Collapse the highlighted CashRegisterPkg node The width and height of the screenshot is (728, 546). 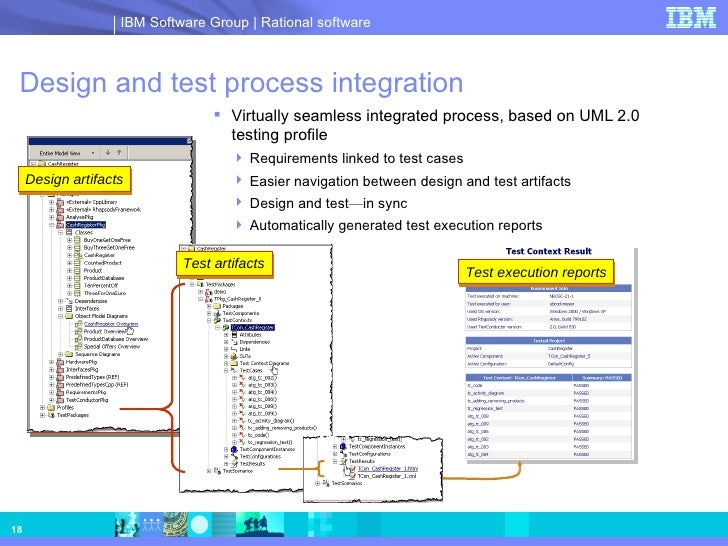[52, 225]
